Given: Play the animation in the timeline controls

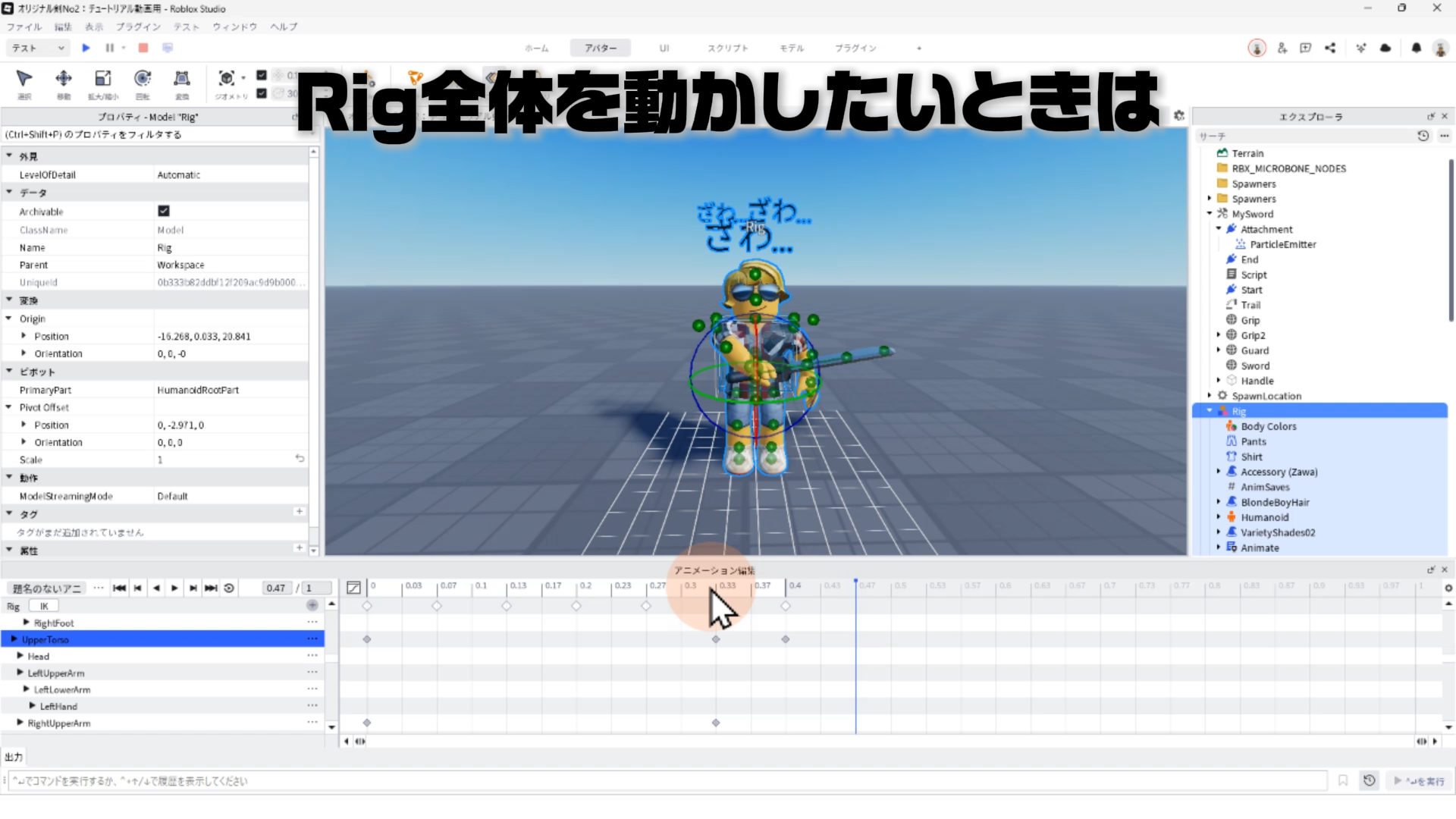Looking at the screenshot, I should pos(174,588).
